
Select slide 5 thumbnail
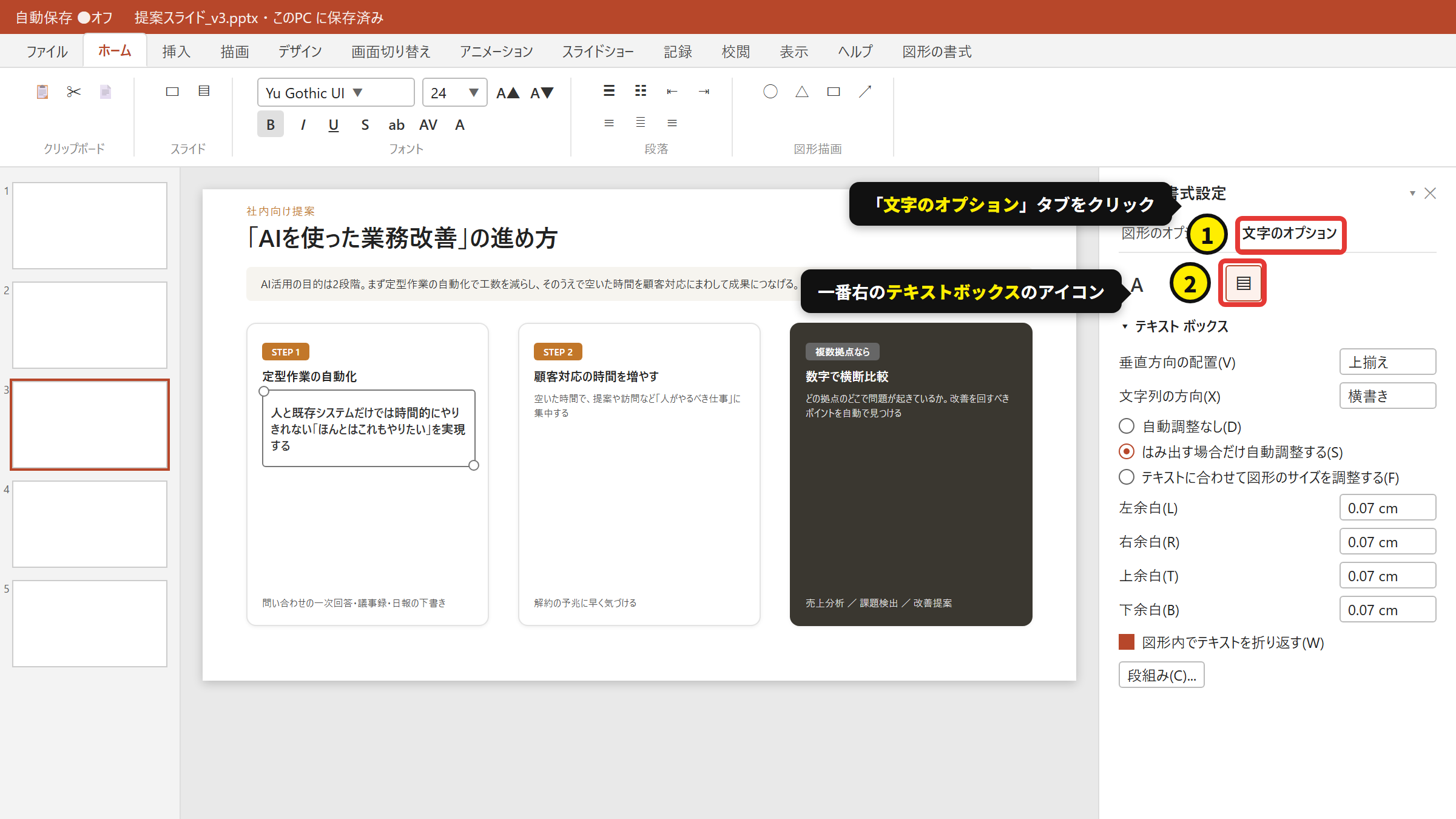[90, 624]
